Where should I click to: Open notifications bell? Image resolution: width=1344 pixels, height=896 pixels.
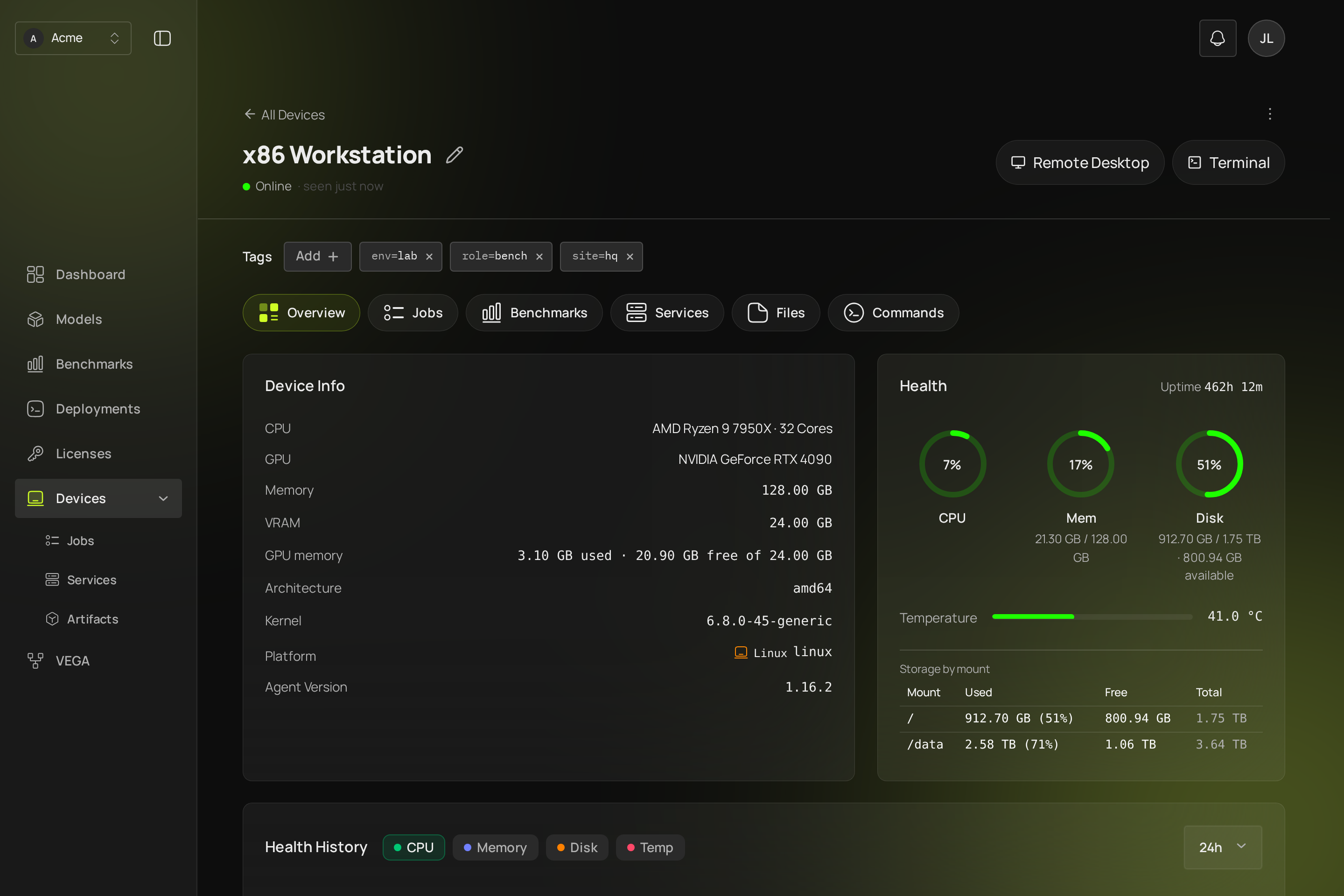tap(1217, 38)
